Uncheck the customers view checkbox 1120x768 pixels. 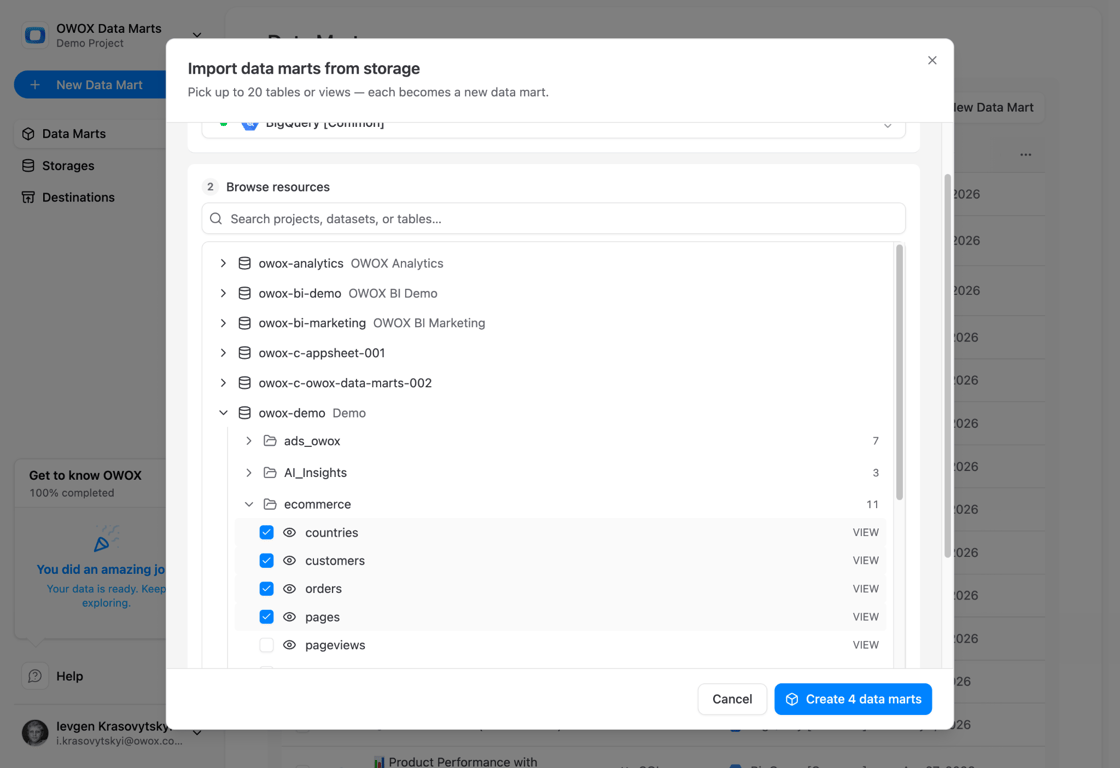click(x=266, y=561)
